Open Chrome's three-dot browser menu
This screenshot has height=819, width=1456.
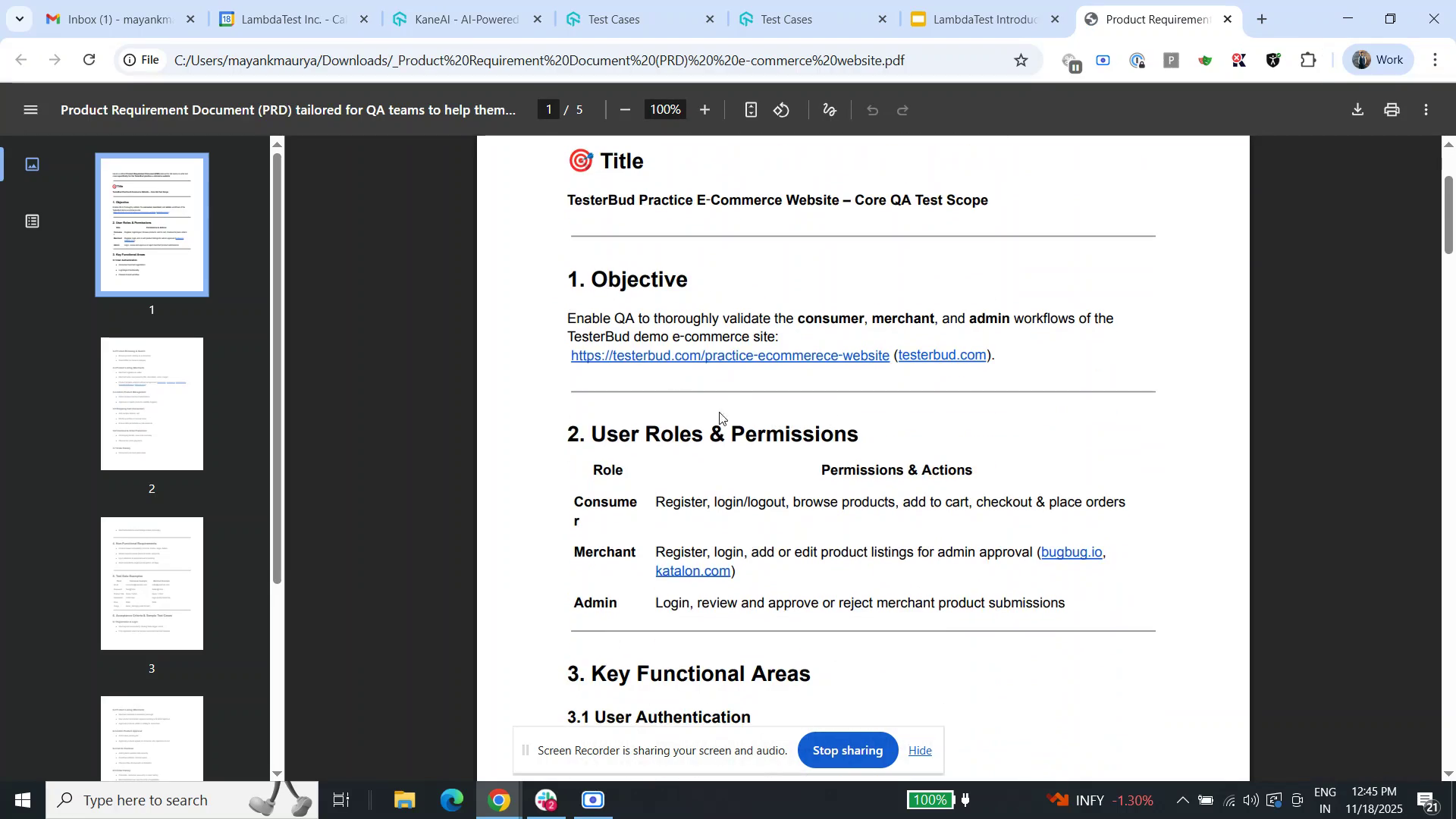coord(1436,60)
